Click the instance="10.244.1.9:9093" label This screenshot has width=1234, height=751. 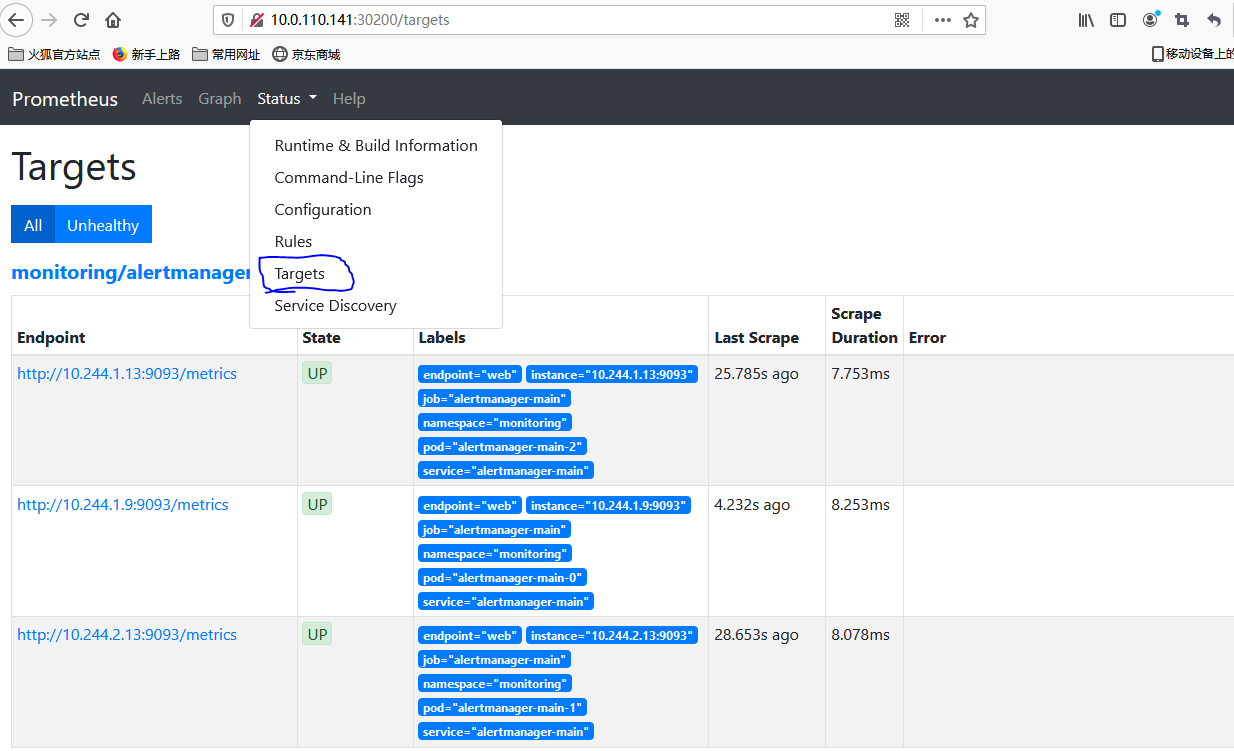(x=608, y=506)
